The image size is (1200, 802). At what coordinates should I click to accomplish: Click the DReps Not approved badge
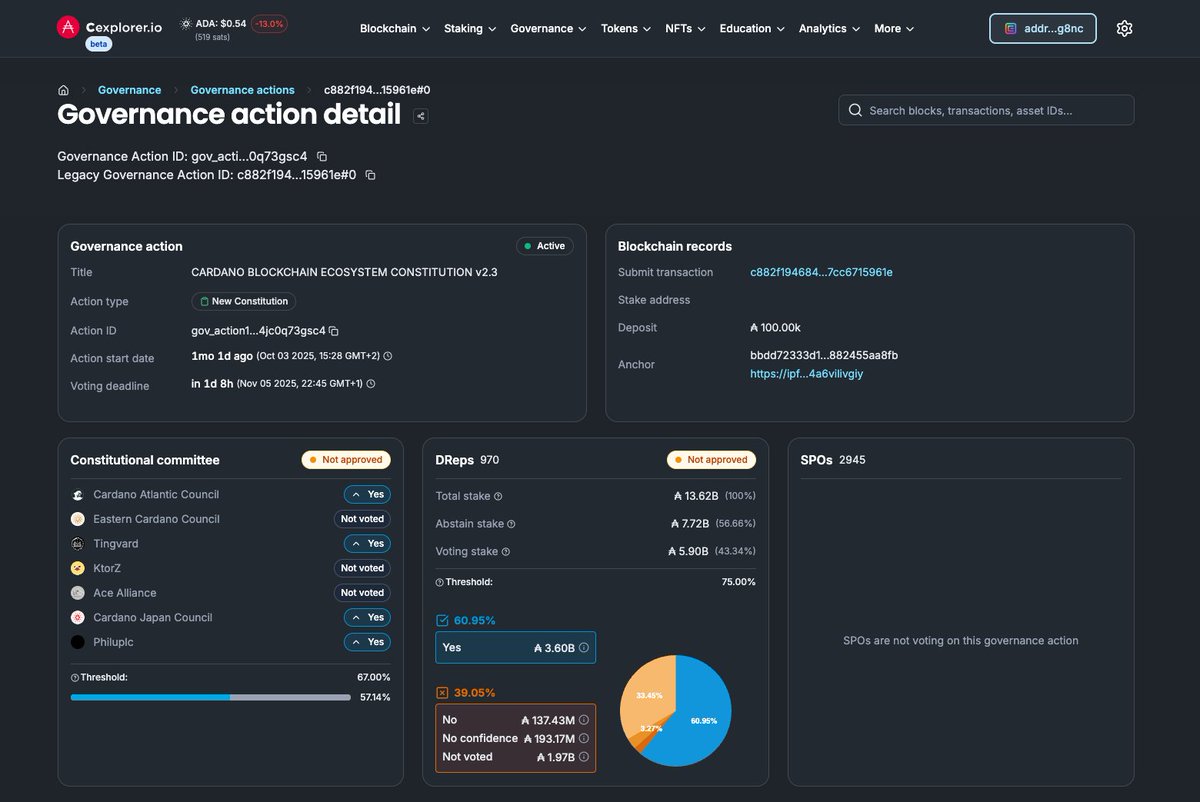pyautogui.click(x=712, y=460)
